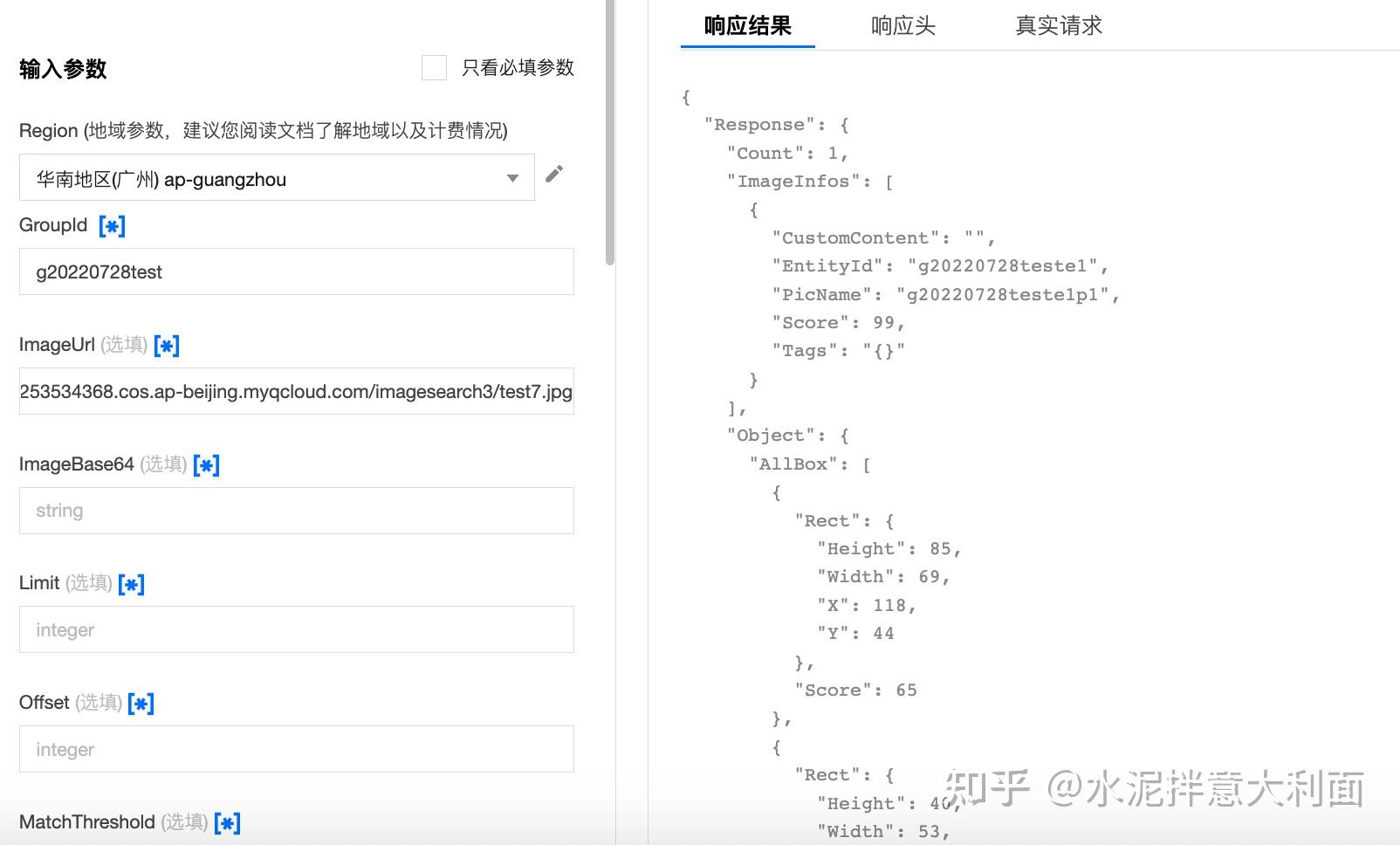Click the "EntityId": "g20220728teste1" line
The image size is (1400, 845).
coord(940,266)
